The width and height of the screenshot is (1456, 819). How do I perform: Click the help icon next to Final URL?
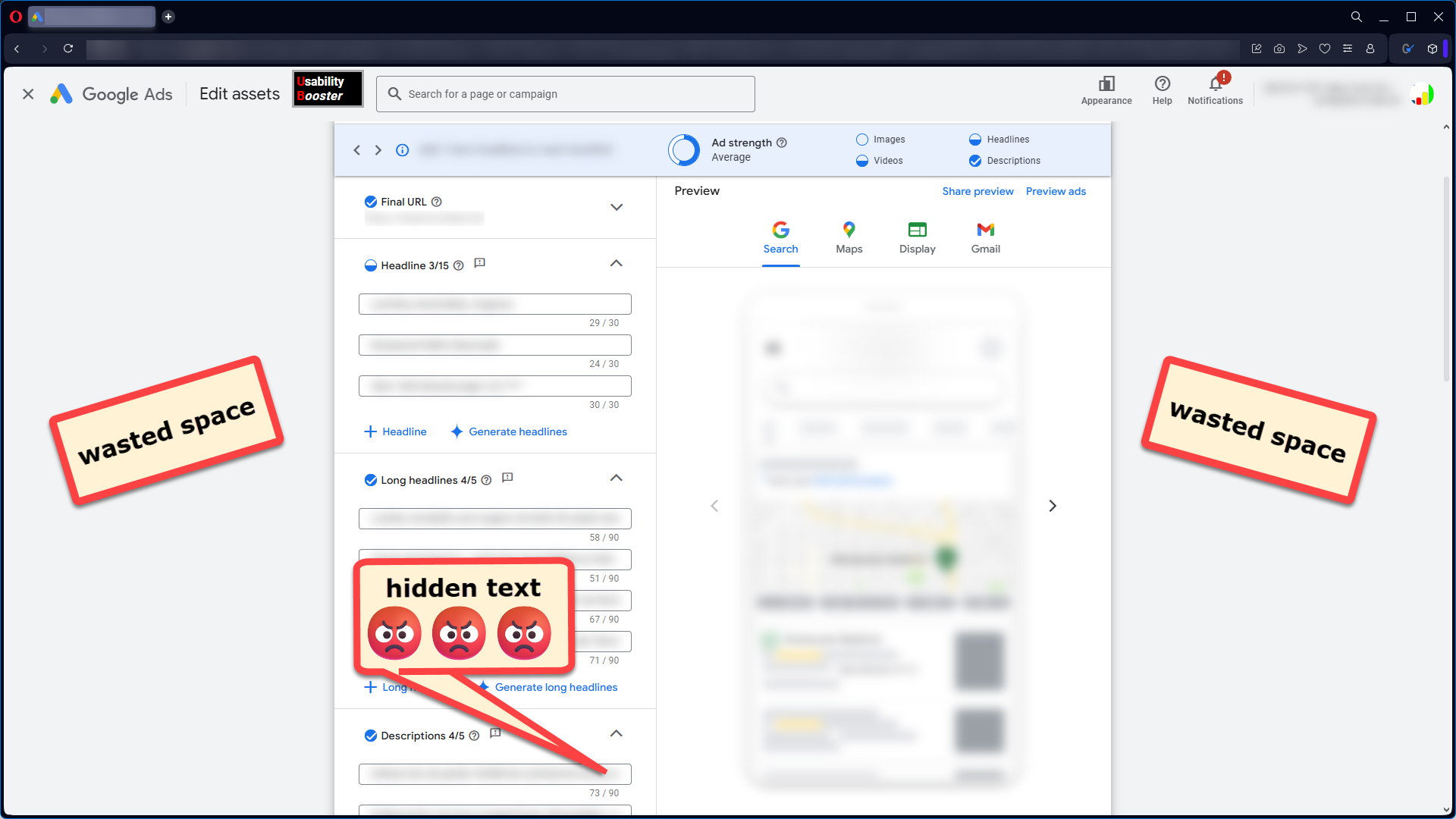click(438, 202)
